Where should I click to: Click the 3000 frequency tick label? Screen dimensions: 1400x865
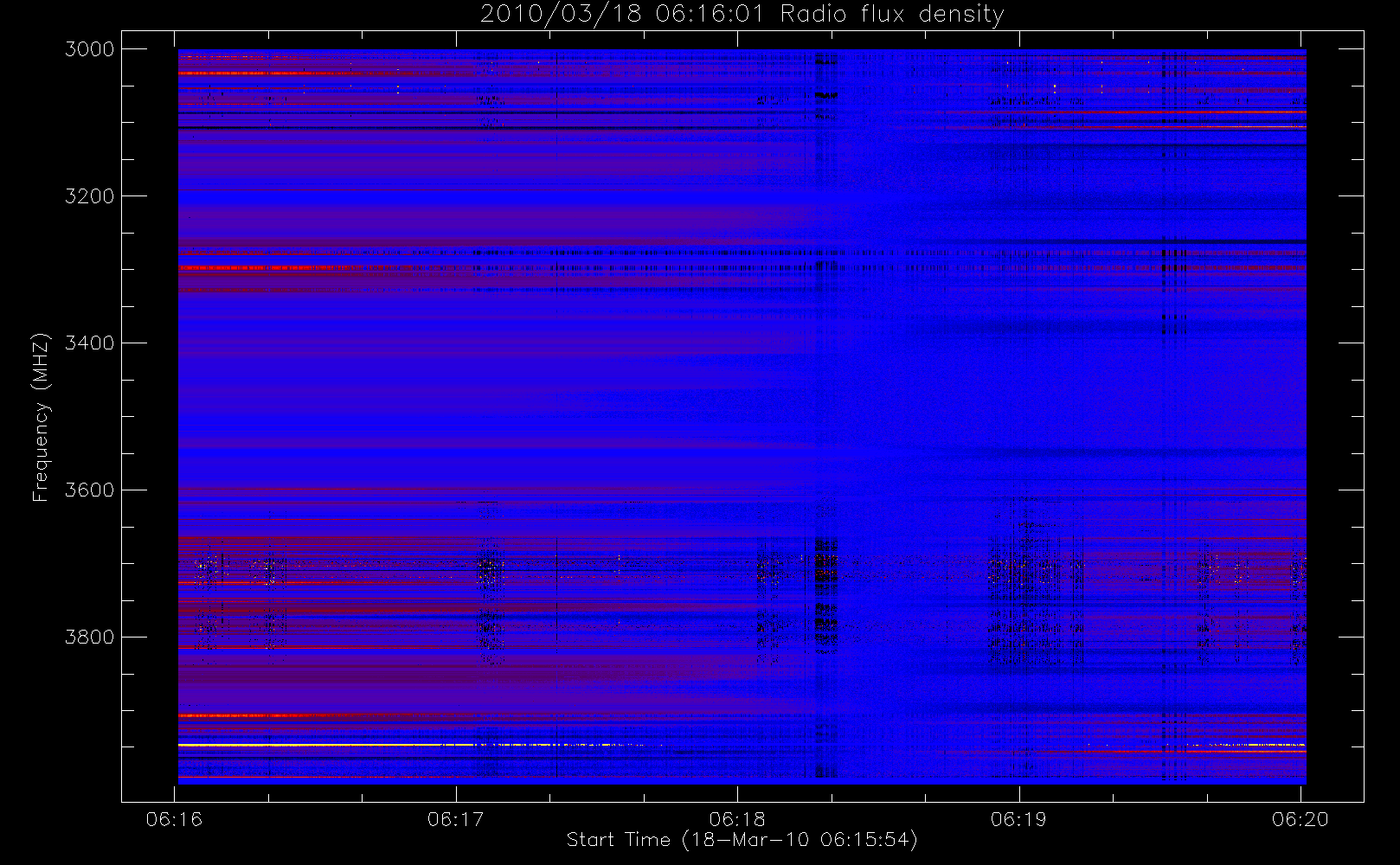90,49
